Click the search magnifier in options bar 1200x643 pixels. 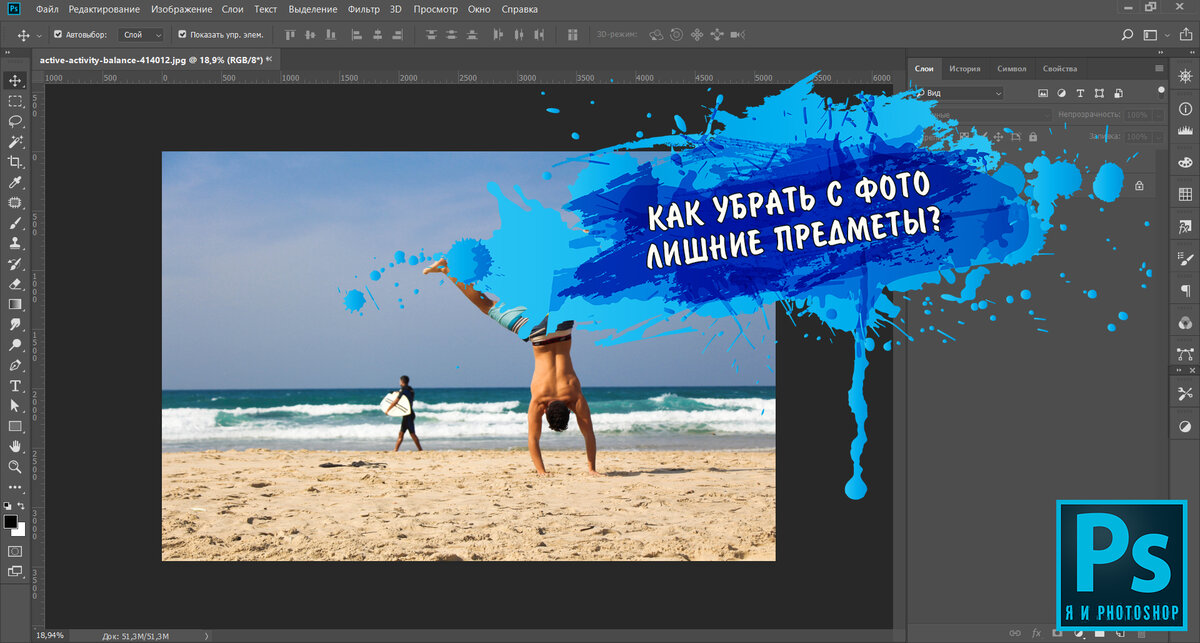[x=1129, y=34]
